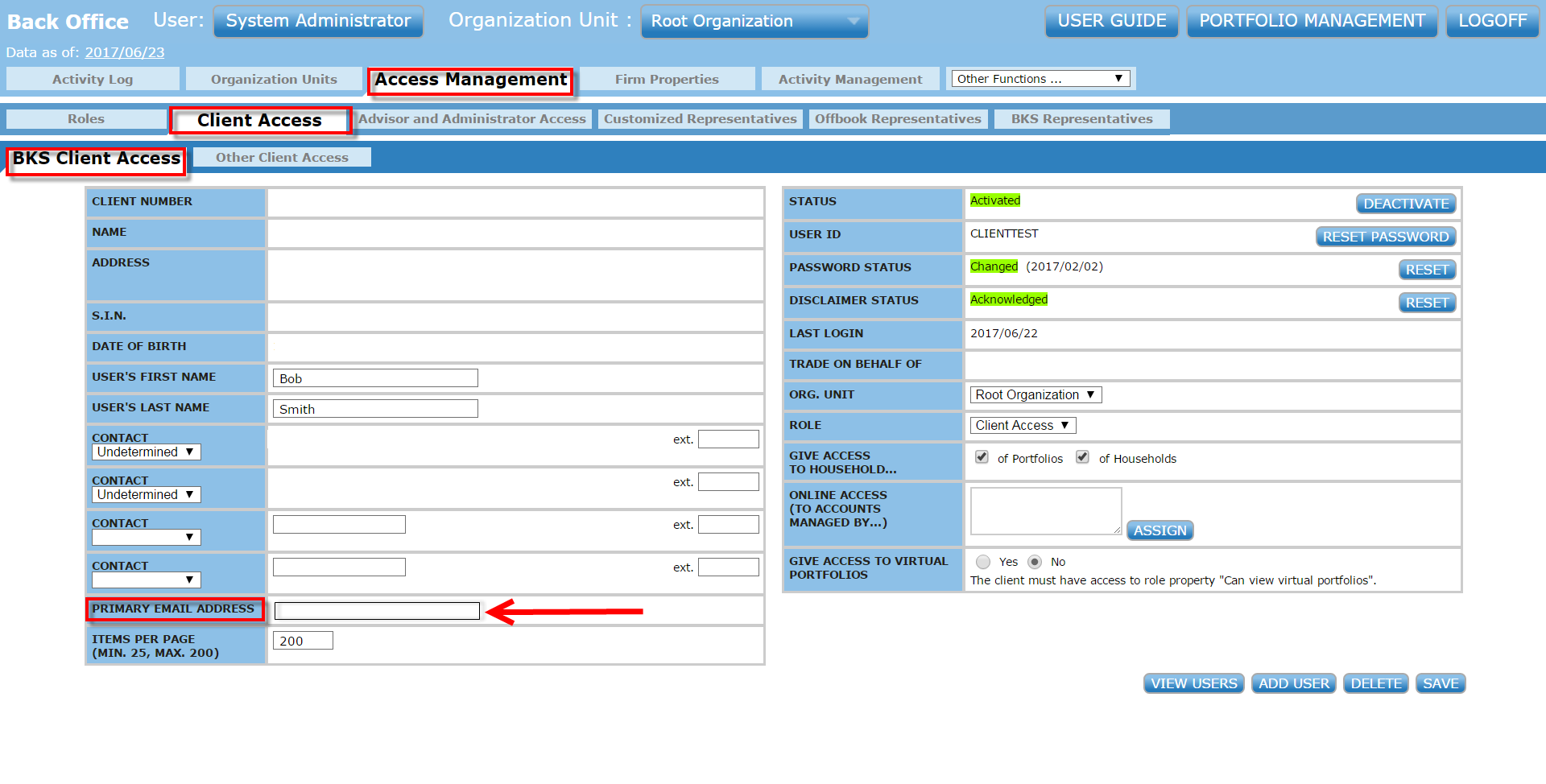Click the data date 2017/06/23 link
This screenshot has height=784, width=1546.
tap(125, 52)
